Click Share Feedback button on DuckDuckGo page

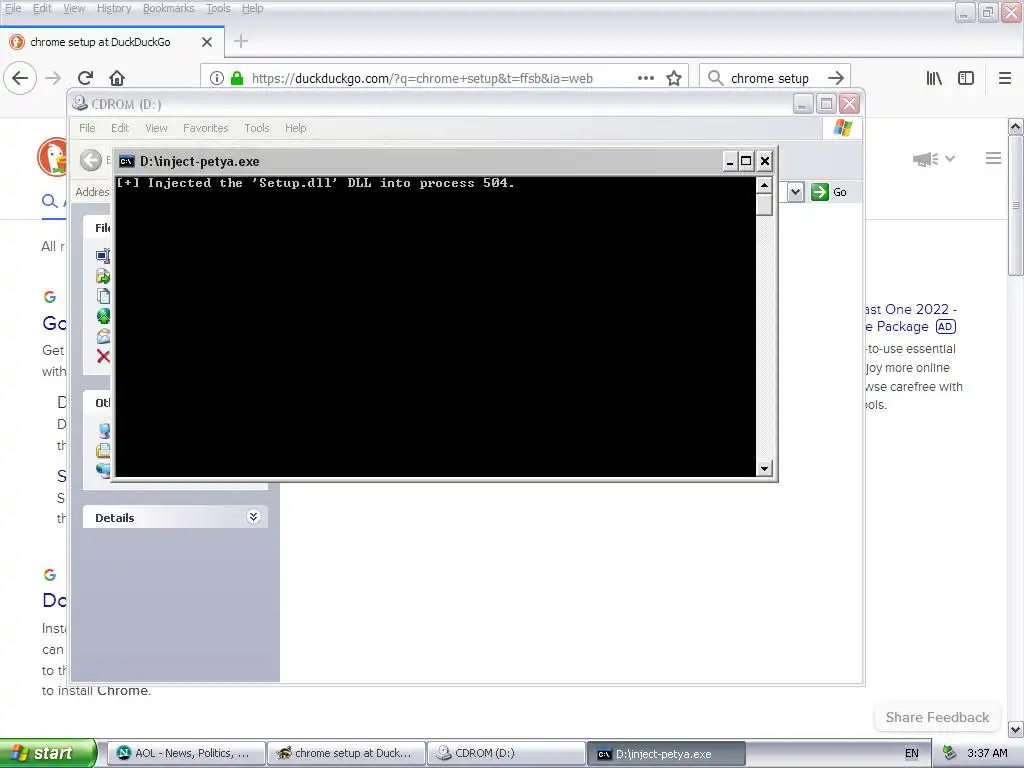click(x=937, y=717)
